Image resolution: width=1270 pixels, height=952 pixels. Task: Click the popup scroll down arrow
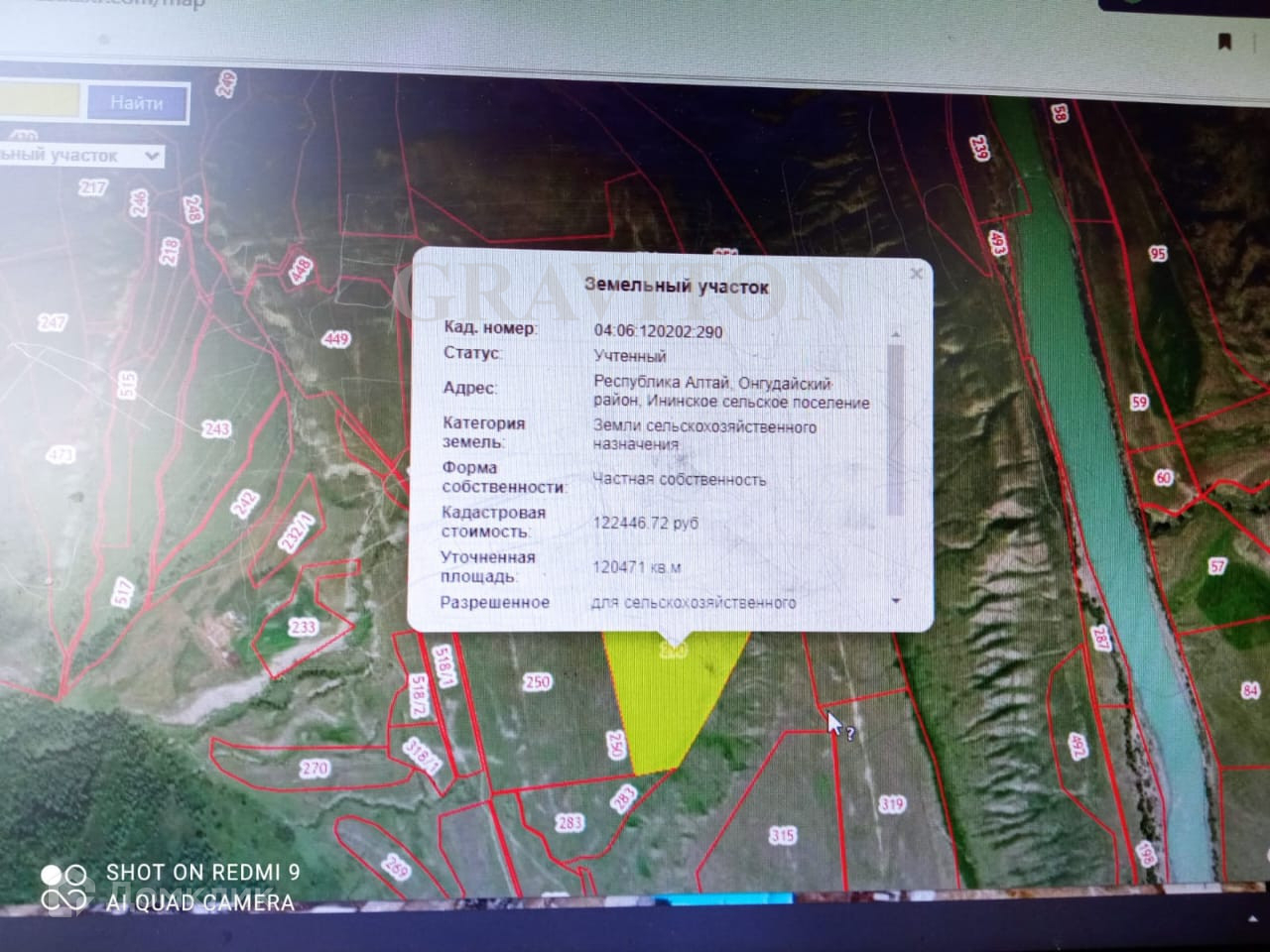[x=896, y=601]
